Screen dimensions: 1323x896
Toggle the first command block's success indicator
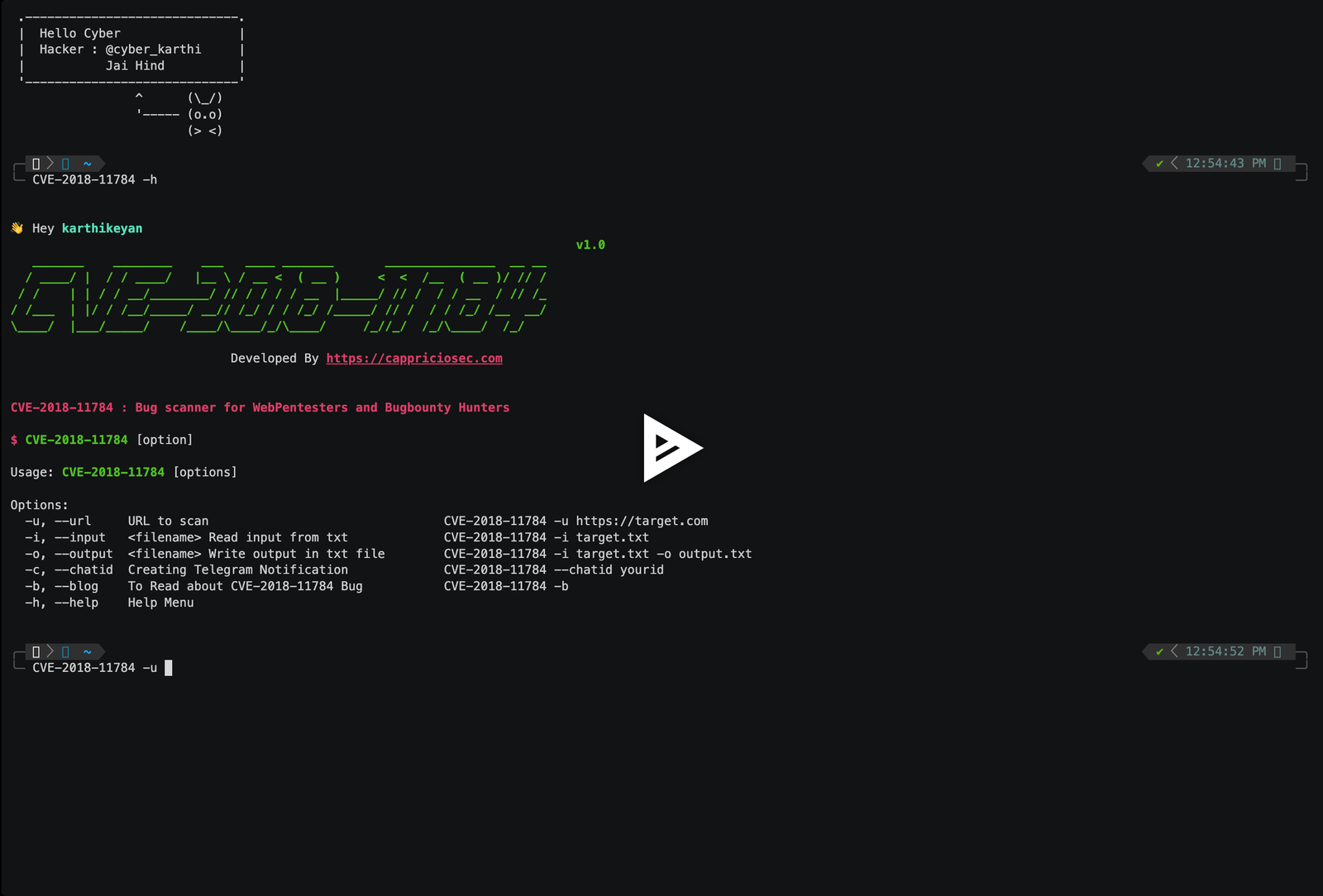point(1159,164)
